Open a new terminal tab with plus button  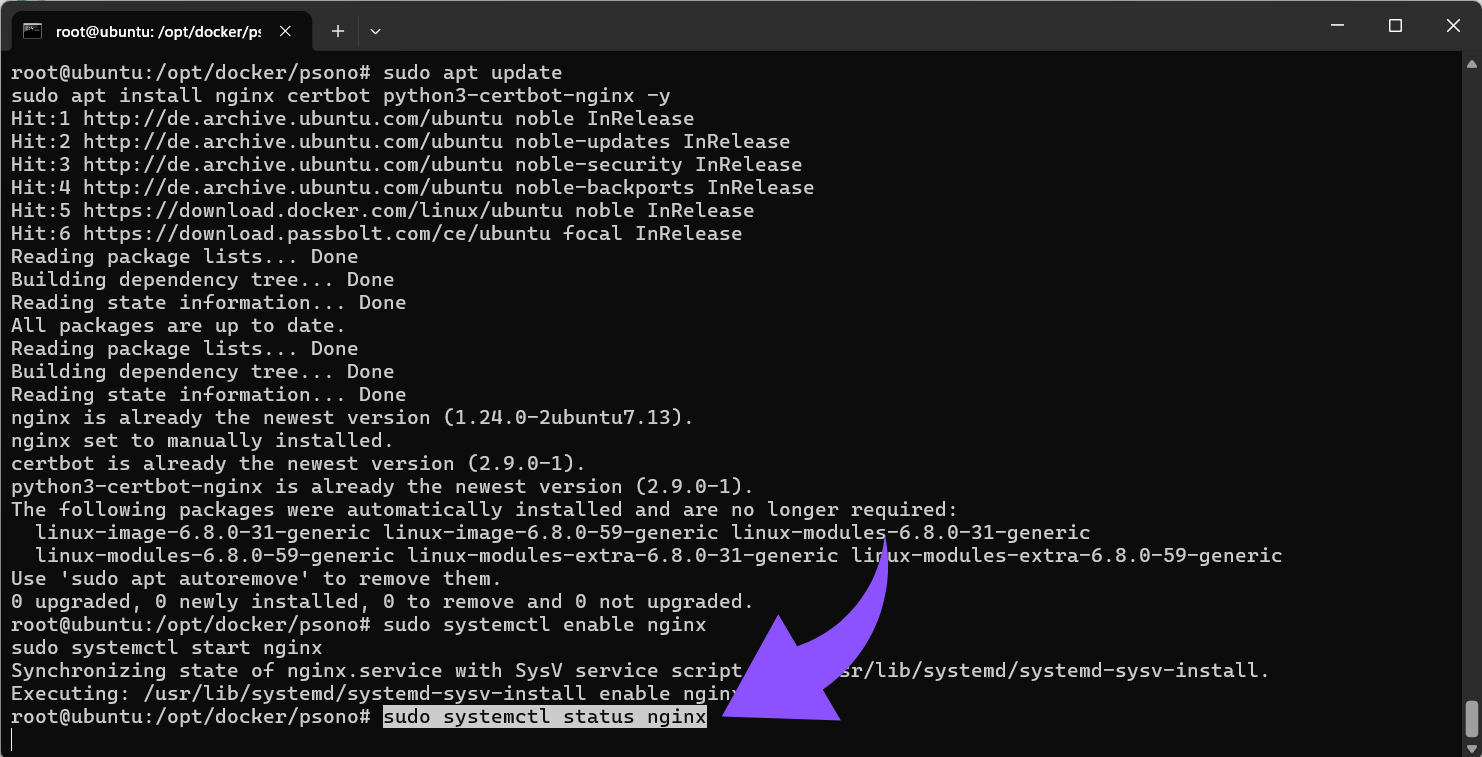[338, 31]
